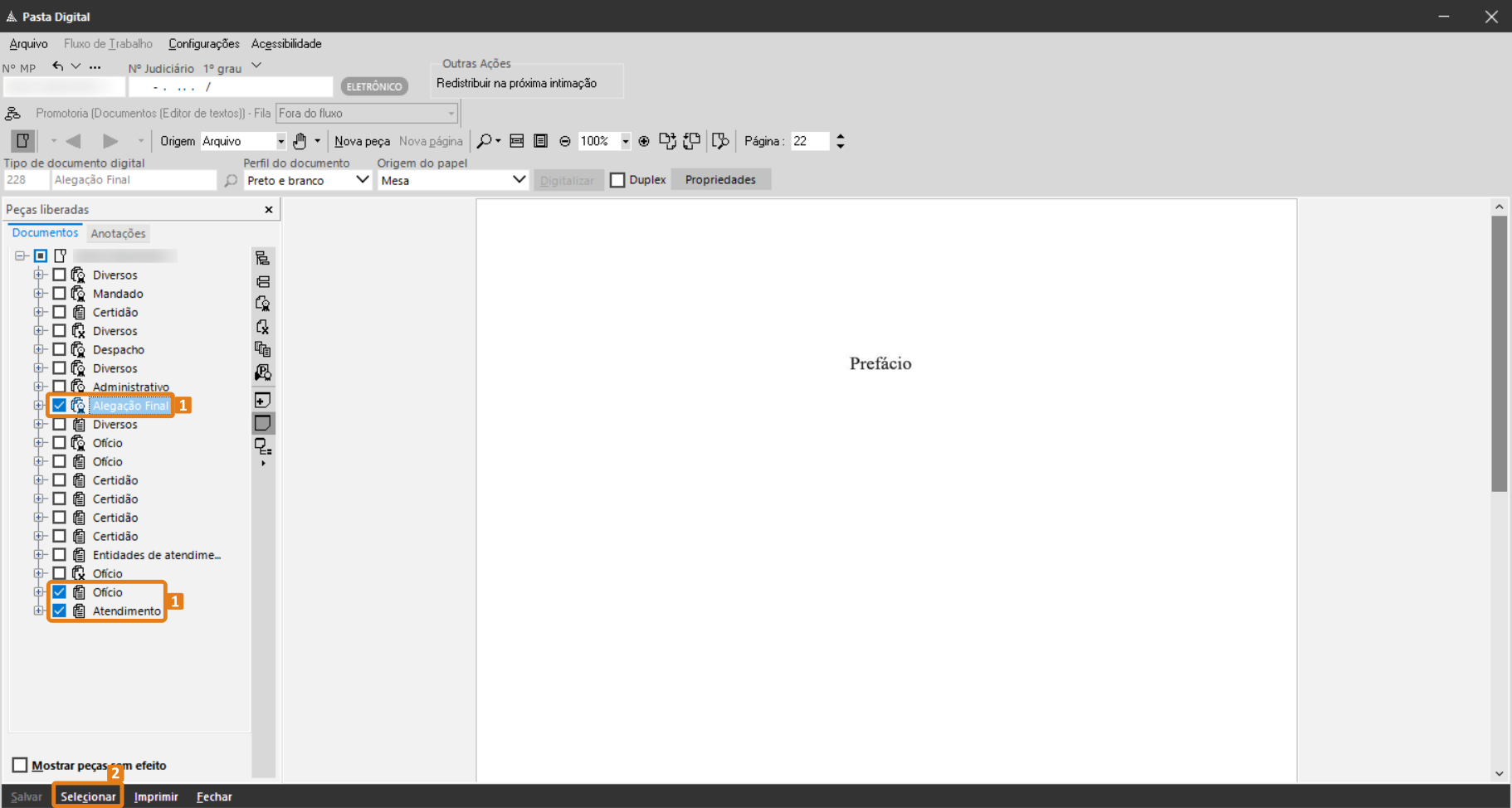The width and height of the screenshot is (1512, 808).
Task: Click the document with X icon in sidebar
Action: point(262,327)
